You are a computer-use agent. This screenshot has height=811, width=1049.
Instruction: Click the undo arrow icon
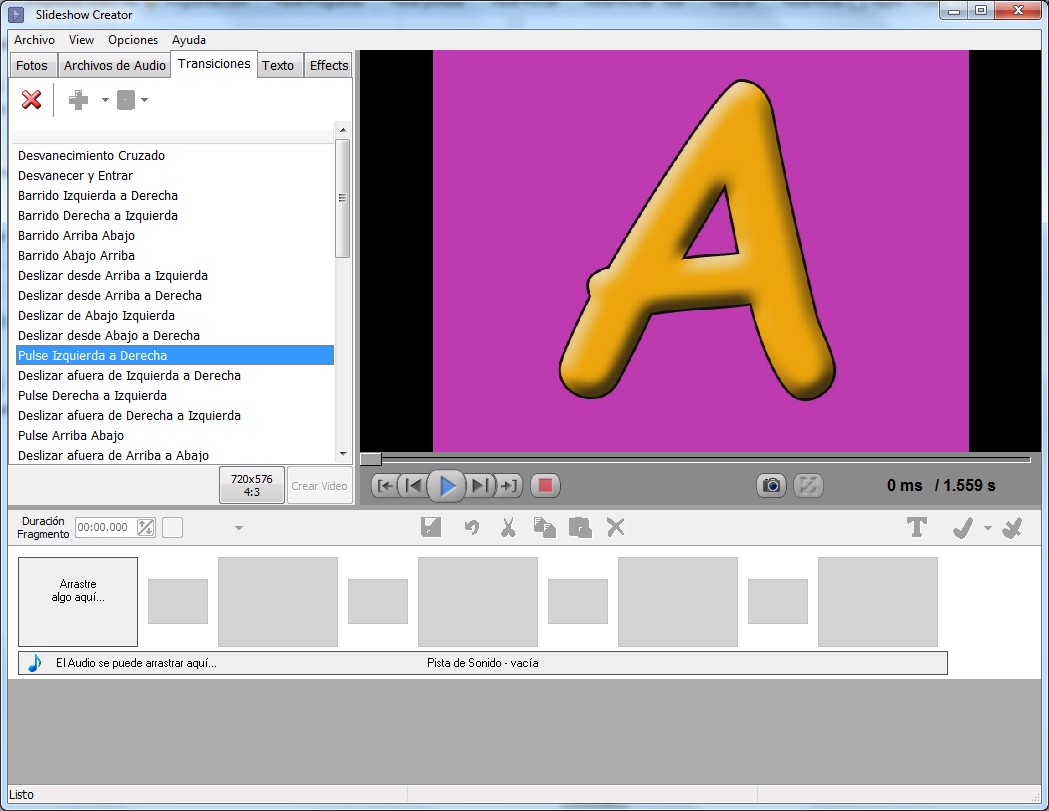pos(472,528)
